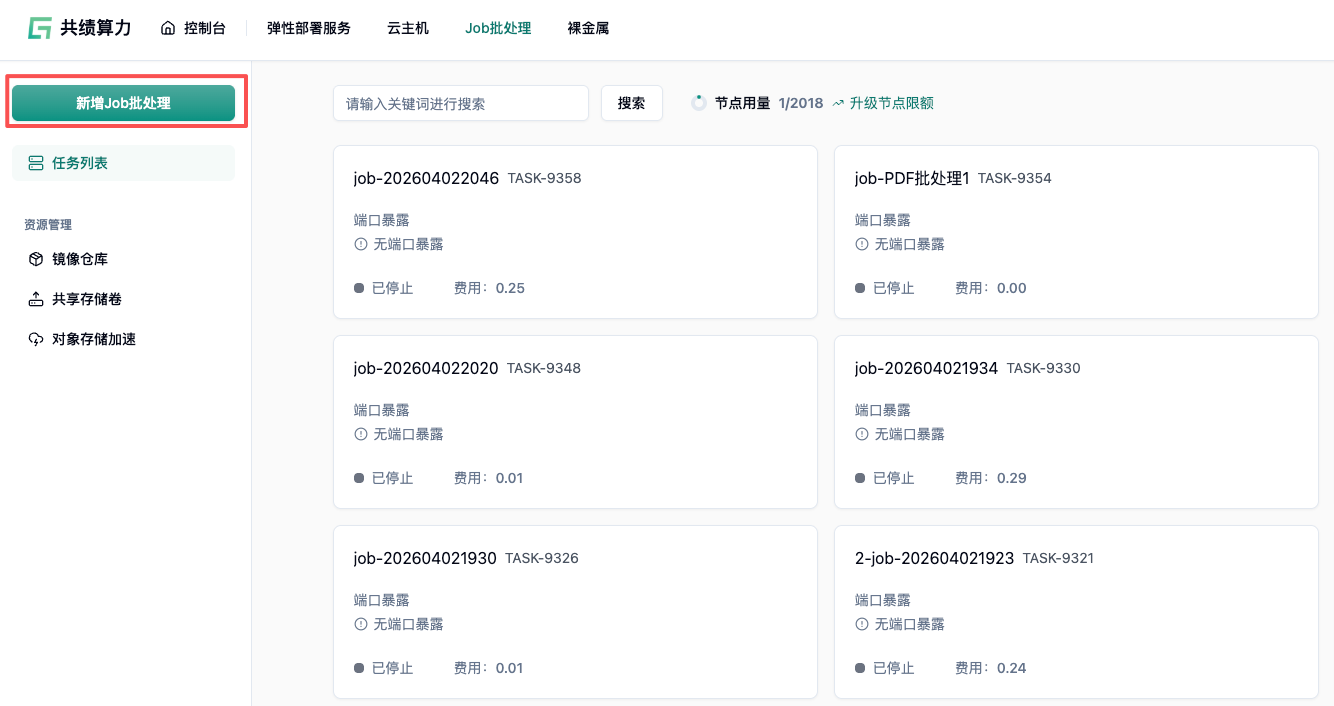The image size is (1334, 706).
Task: Open the 裸金属 tab
Action: coord(588,28)
